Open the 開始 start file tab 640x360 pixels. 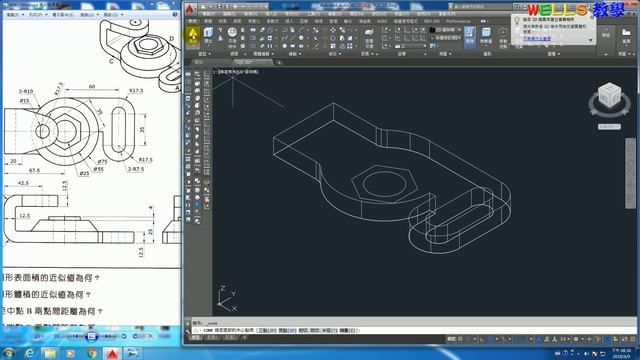pos(199,62)
